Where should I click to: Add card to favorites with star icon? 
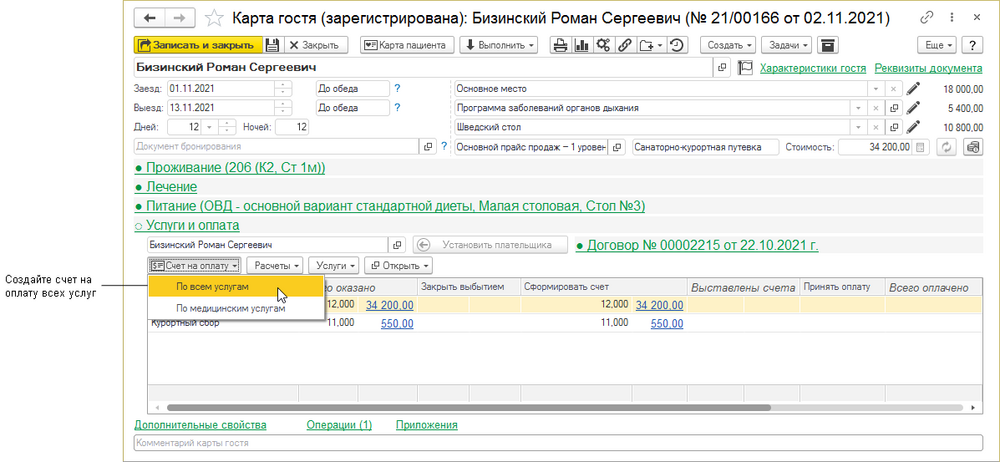[x=213, y=19]
